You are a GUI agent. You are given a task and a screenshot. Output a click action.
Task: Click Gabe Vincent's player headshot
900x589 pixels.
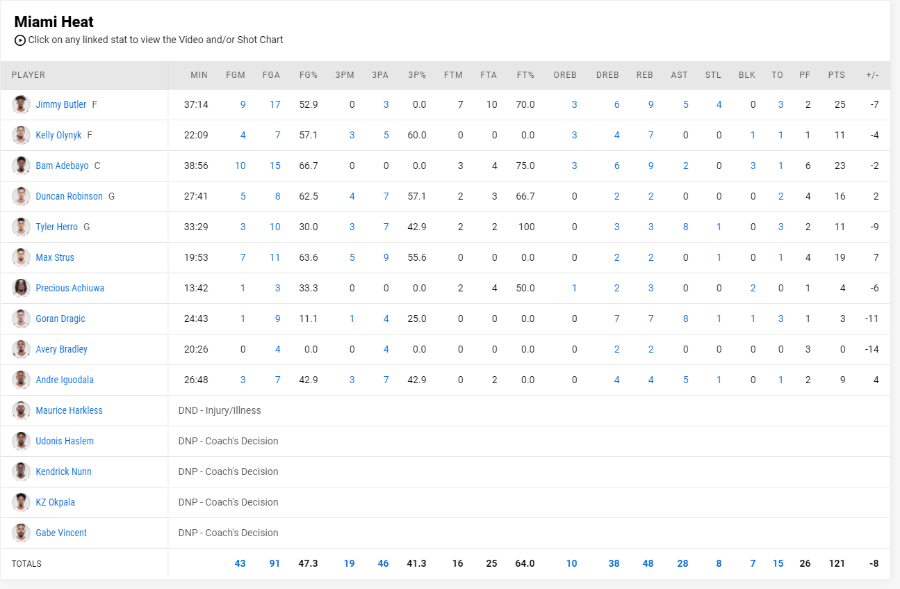tap(21, 533)
